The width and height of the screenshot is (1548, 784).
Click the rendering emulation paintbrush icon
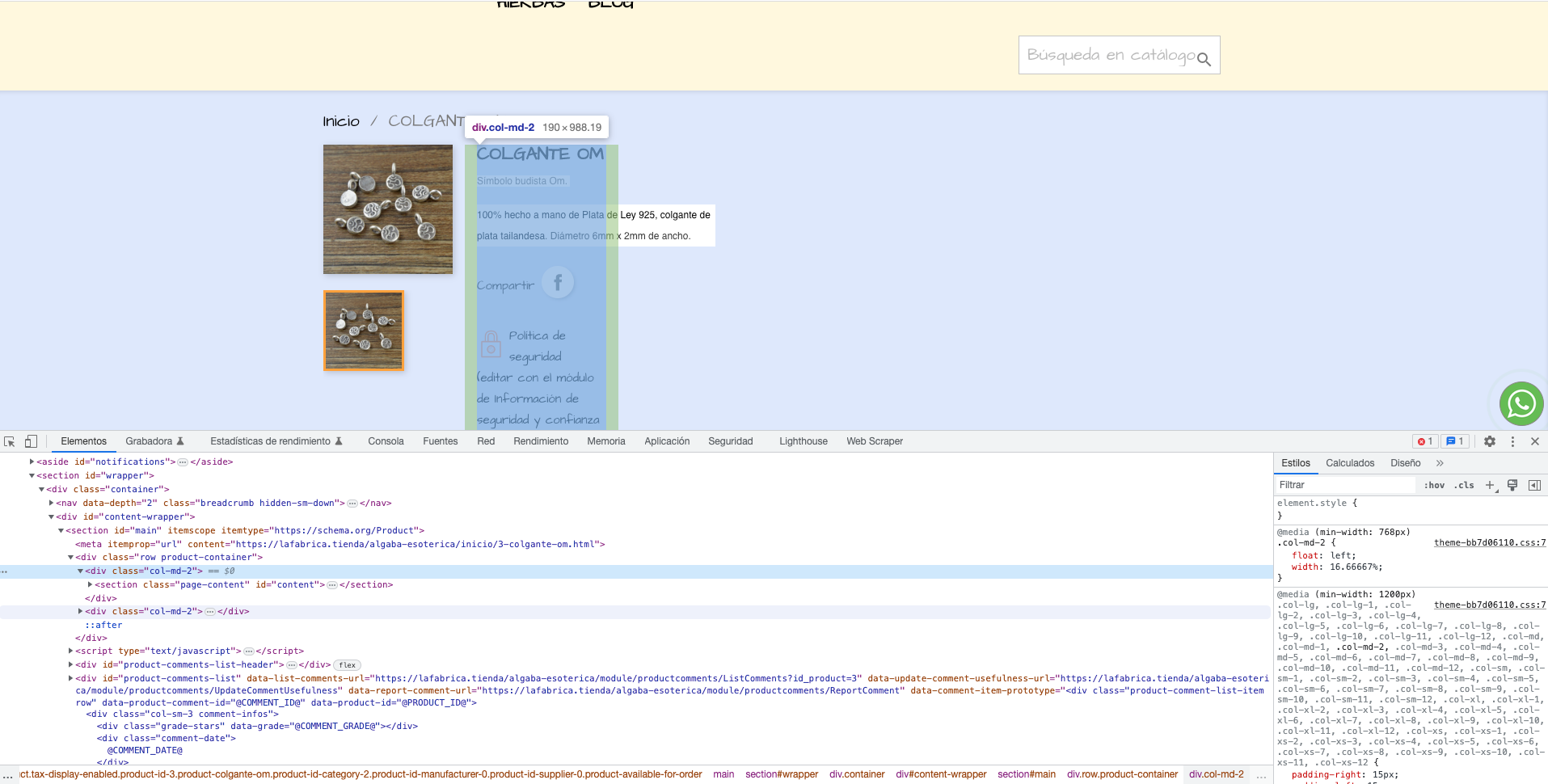pos(1512,485)
